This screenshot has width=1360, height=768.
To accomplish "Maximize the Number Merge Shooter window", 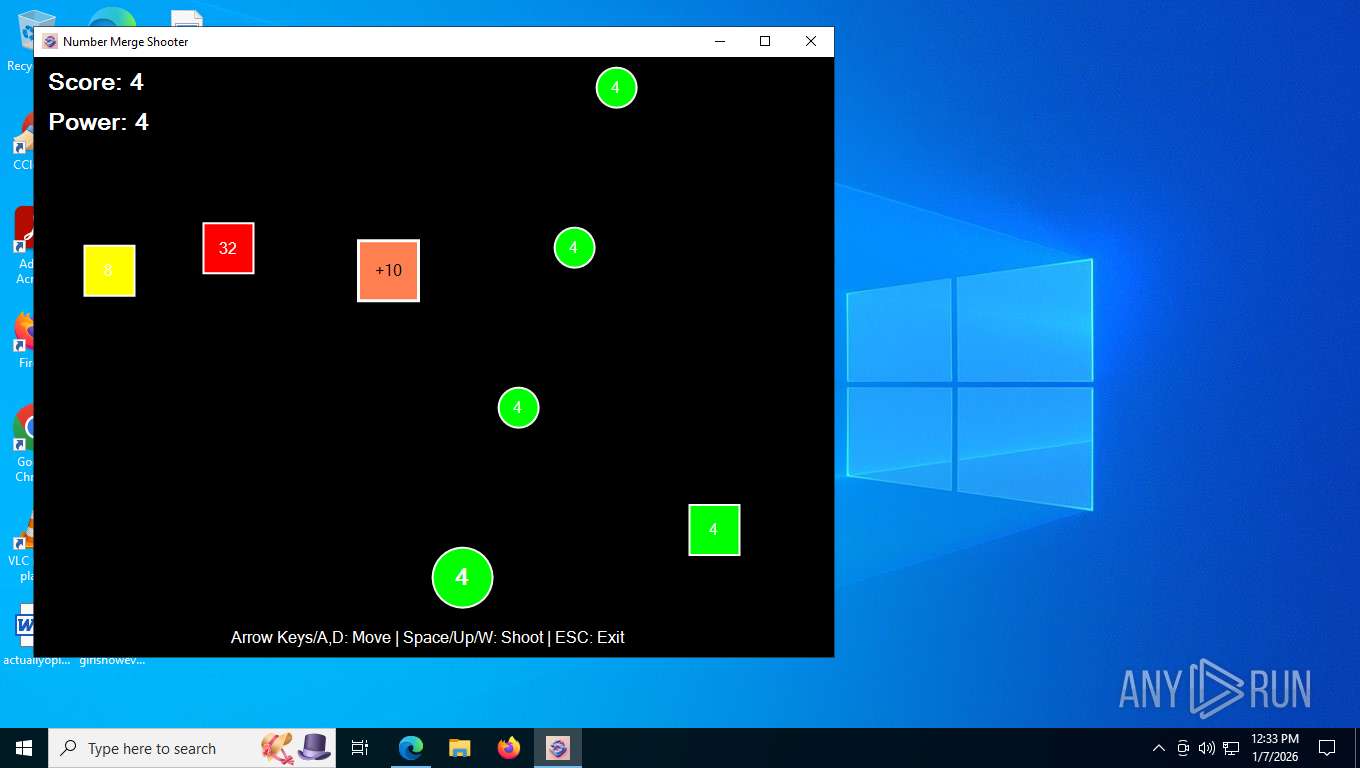I will click(x=765, y=41).
